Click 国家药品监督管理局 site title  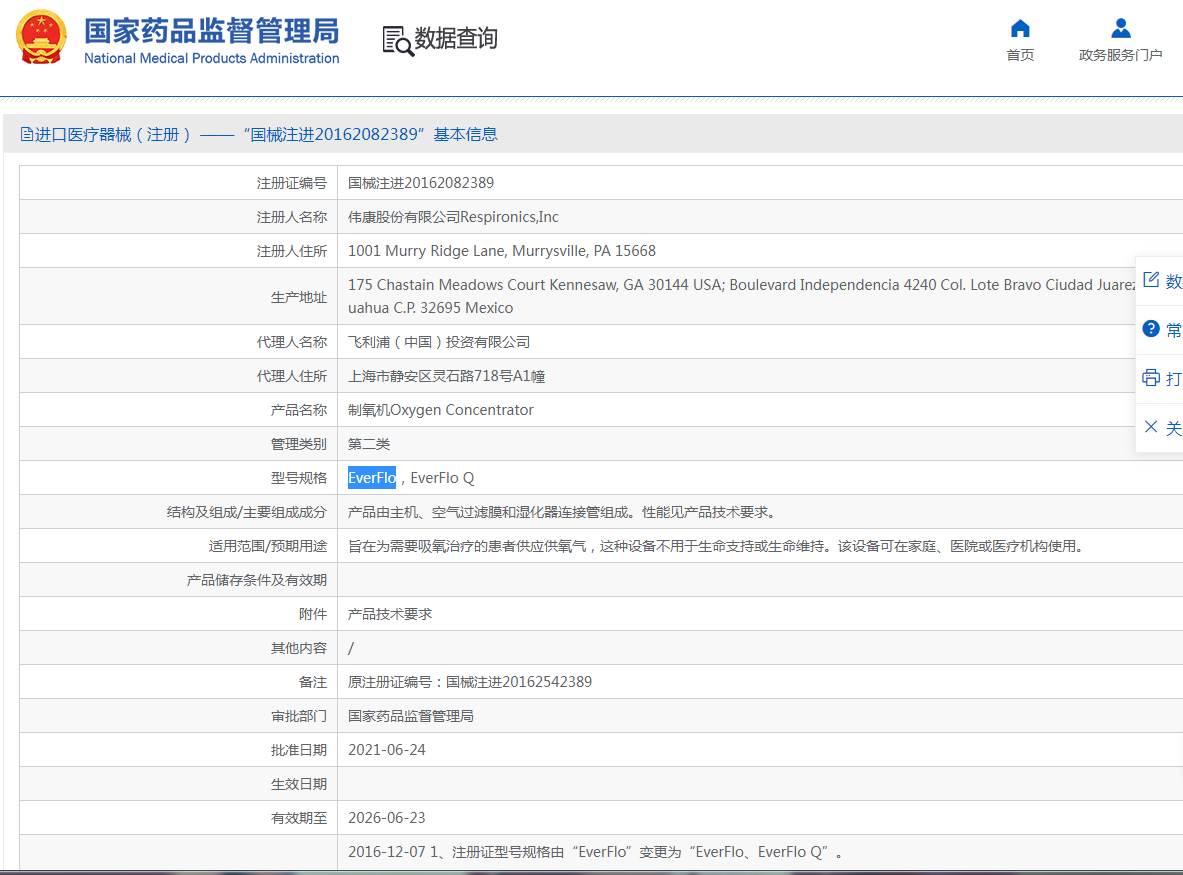click(212, 31)
